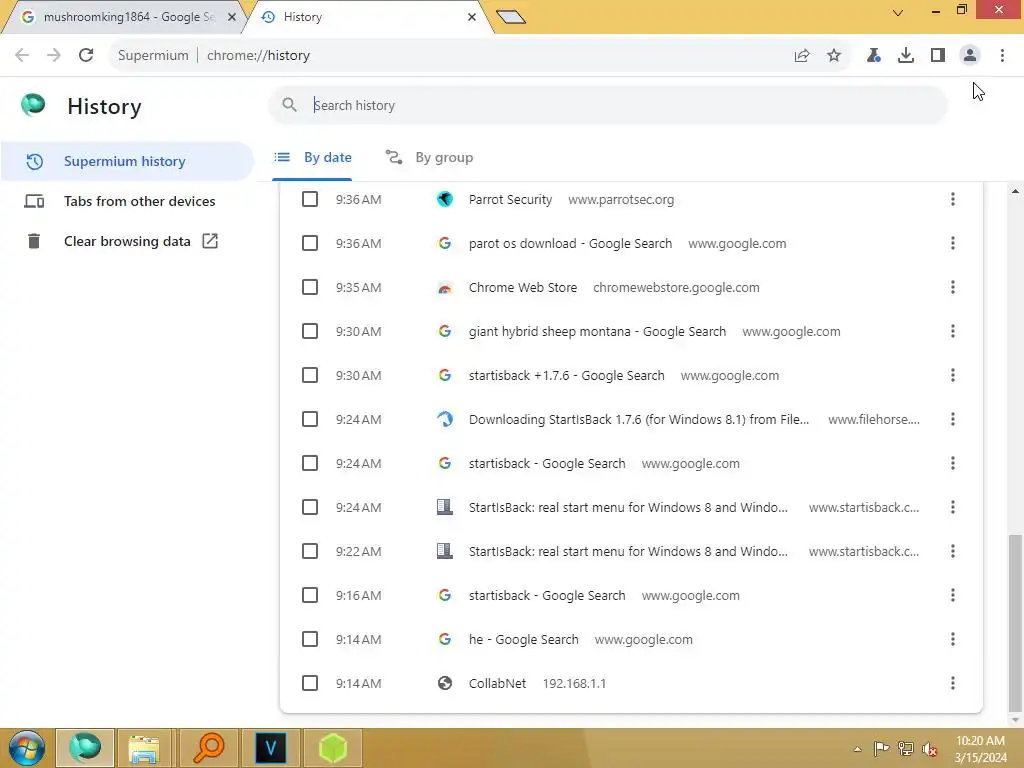
Task: Check the startisback +1.7.6 search checkbox
Action: [310, 375]
